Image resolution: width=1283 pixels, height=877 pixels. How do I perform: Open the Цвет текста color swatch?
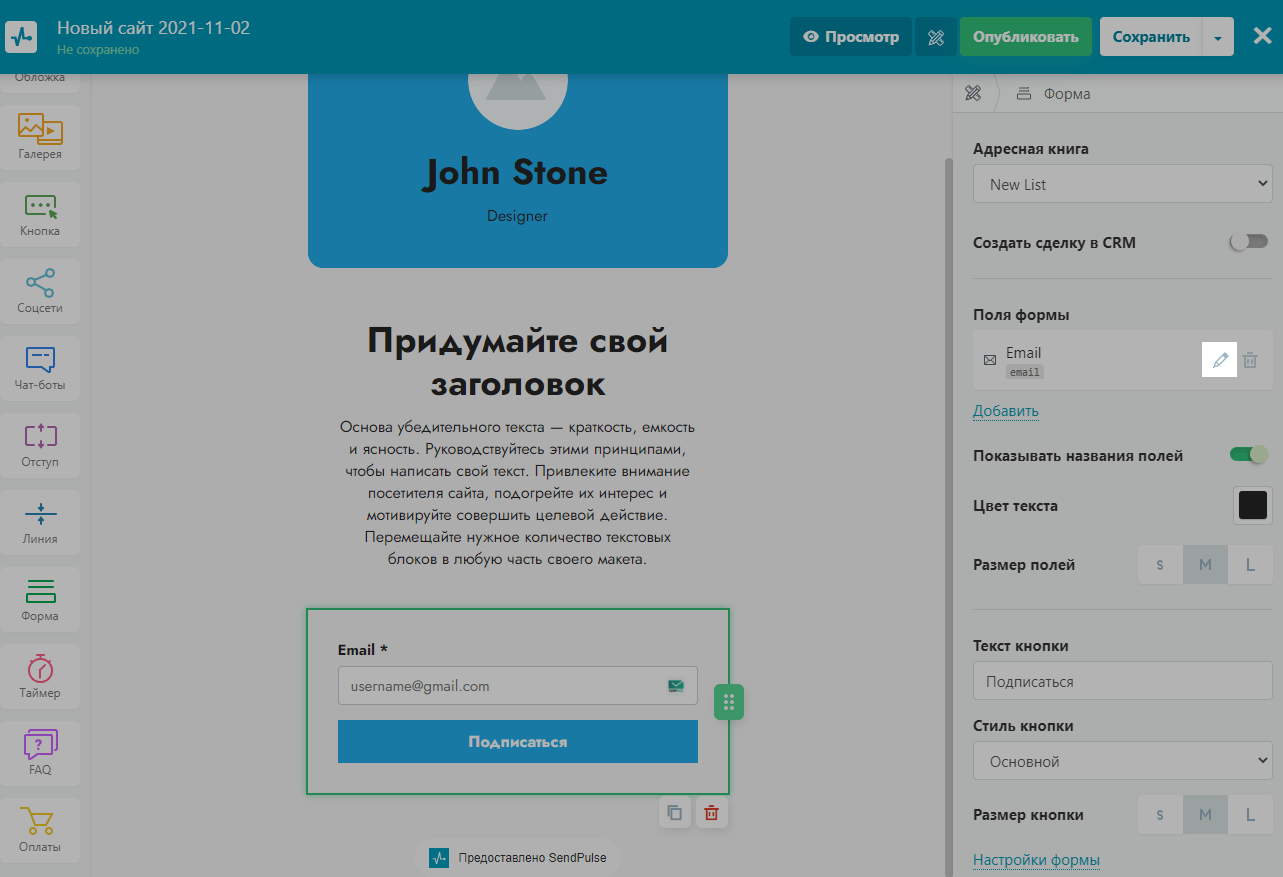click(1252, 505)
